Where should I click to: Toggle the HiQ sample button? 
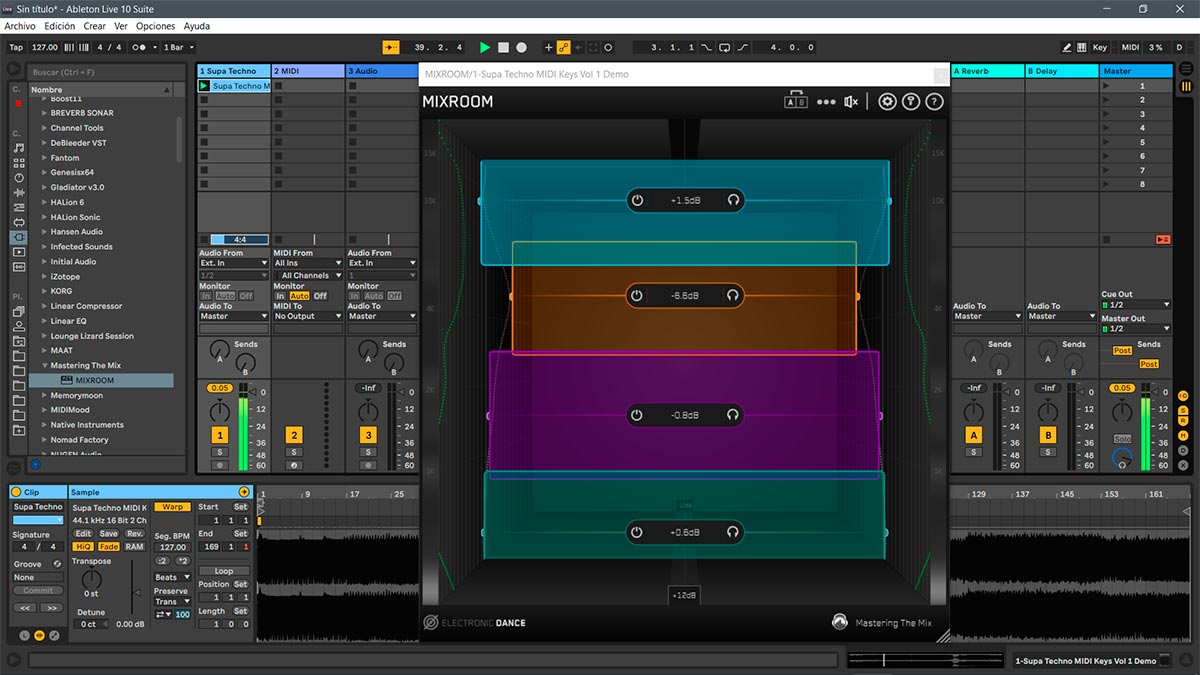[x=83, y=547]
